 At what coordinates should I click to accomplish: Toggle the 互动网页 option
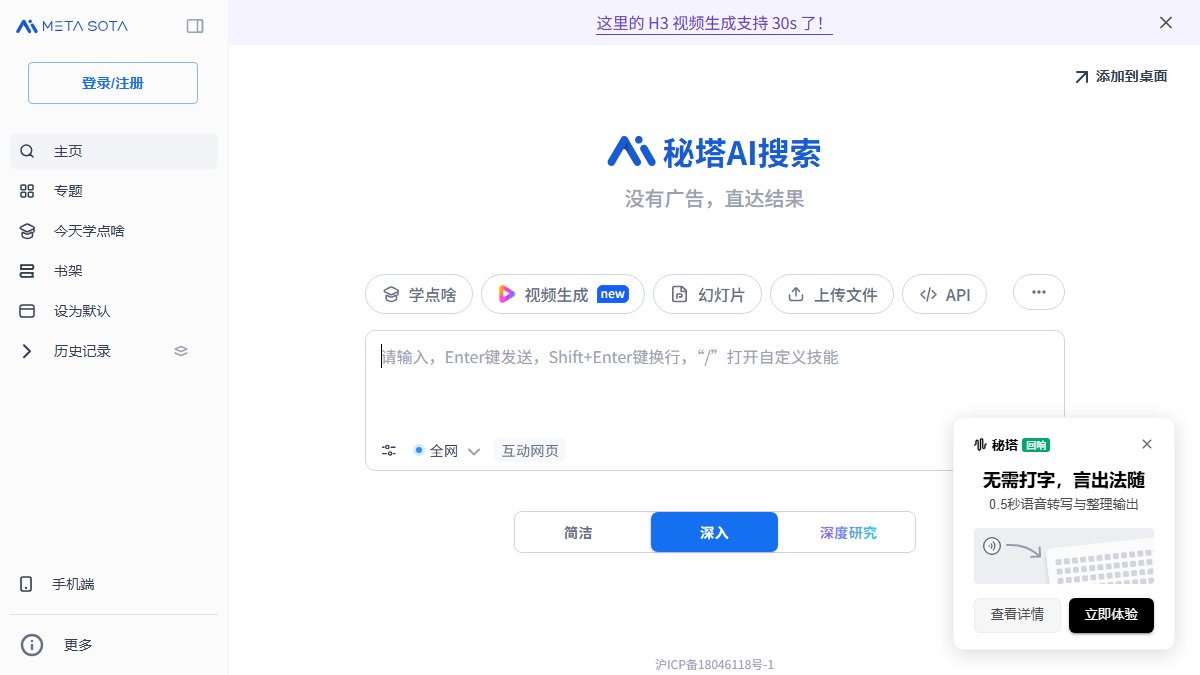coord(530,451)
